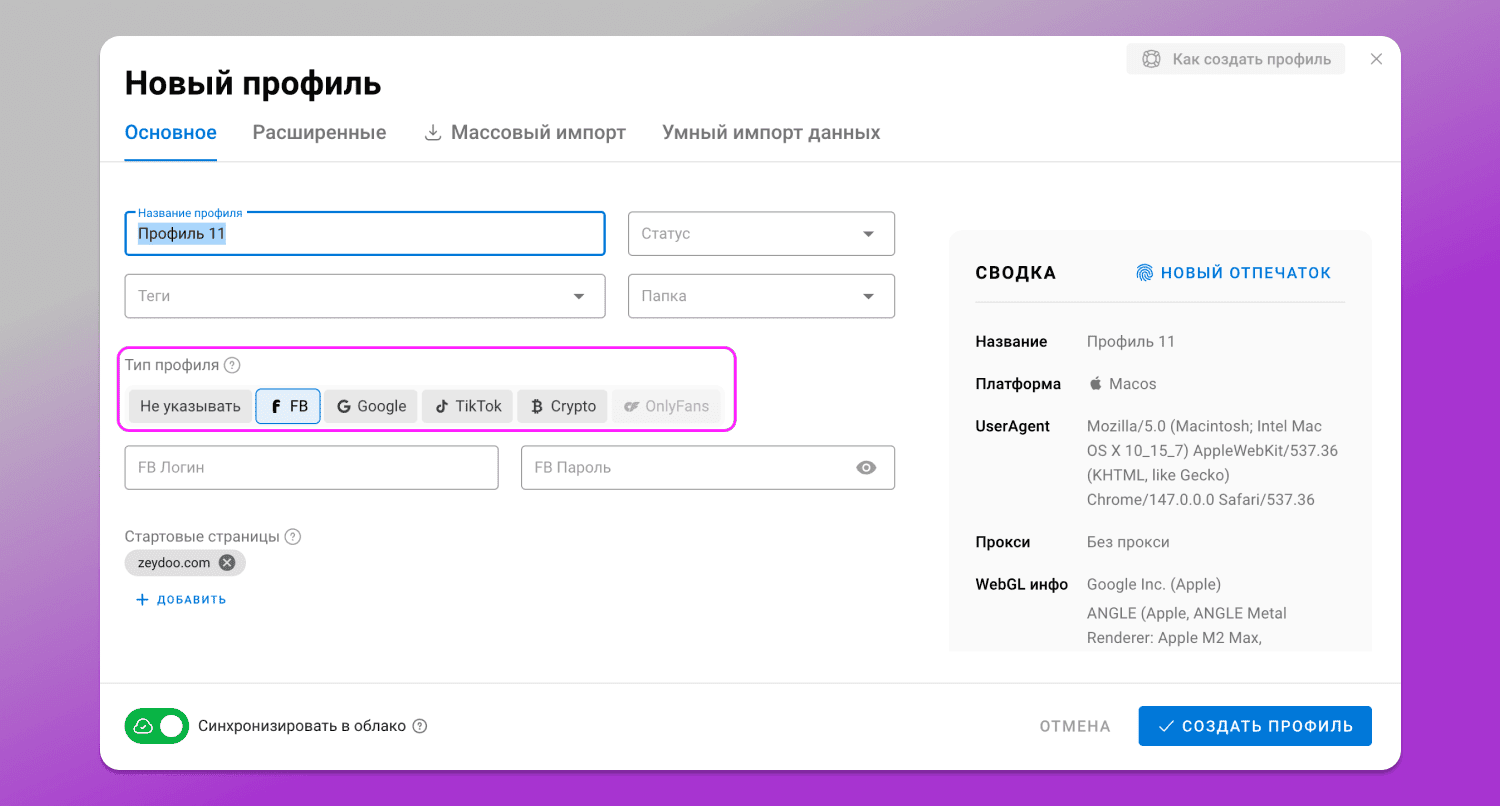Click the Название профиля input field
Viewport: 1500px width, 806px height.
(x=365, y=234)
